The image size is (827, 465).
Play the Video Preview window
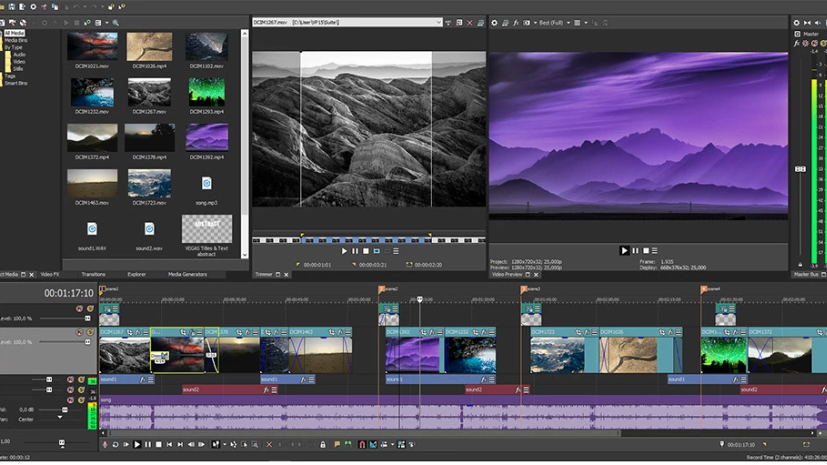coord(625,250)
